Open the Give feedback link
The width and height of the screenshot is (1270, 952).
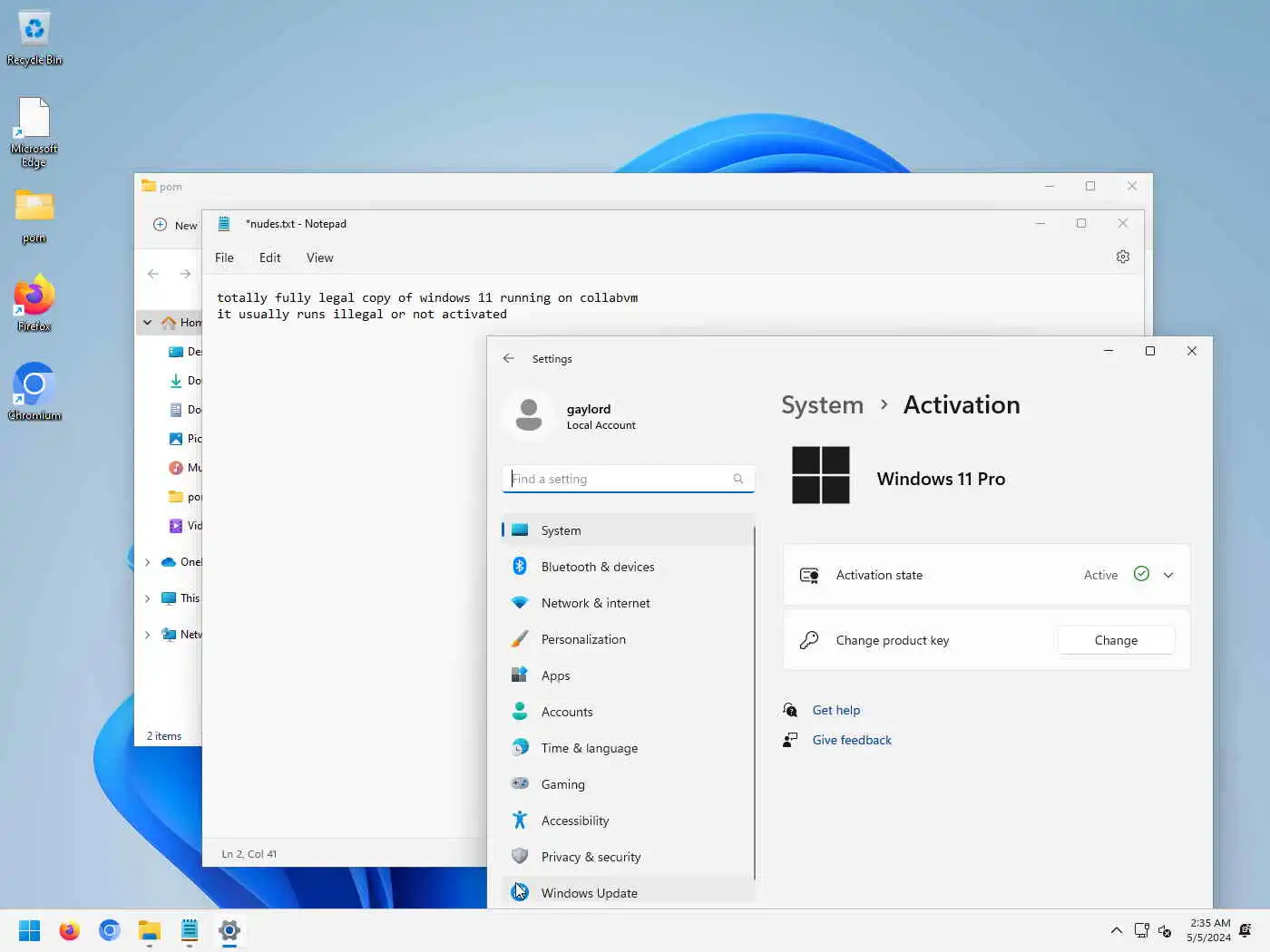point(852,740)
